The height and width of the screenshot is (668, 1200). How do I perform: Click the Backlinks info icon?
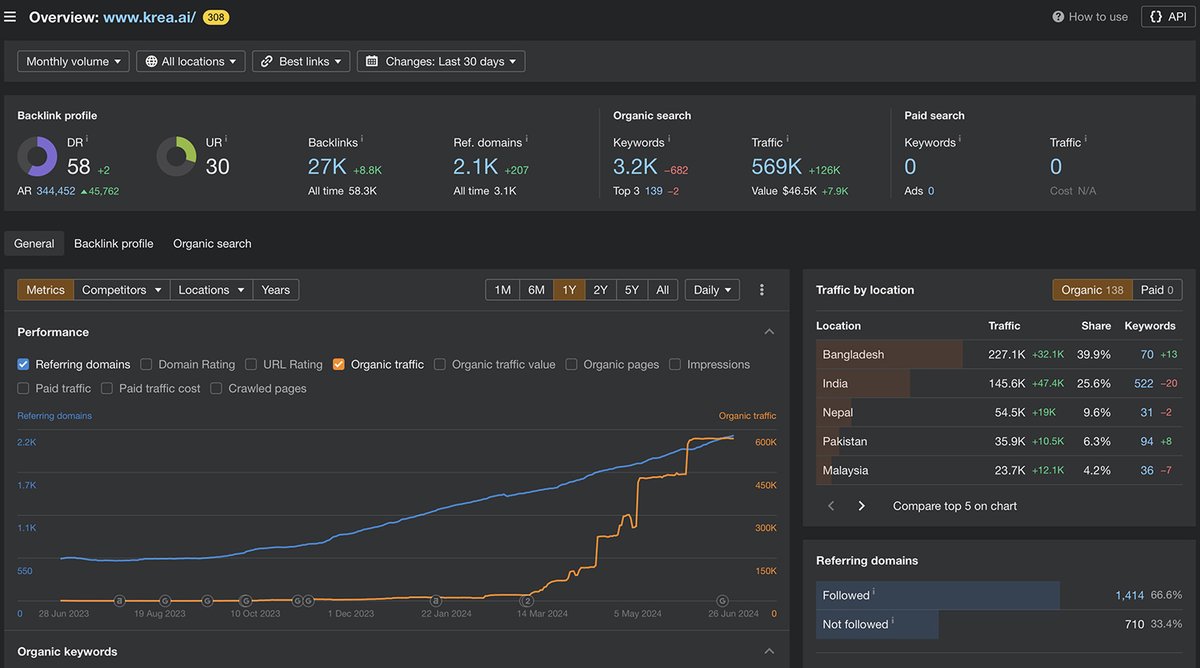[362, 139]
